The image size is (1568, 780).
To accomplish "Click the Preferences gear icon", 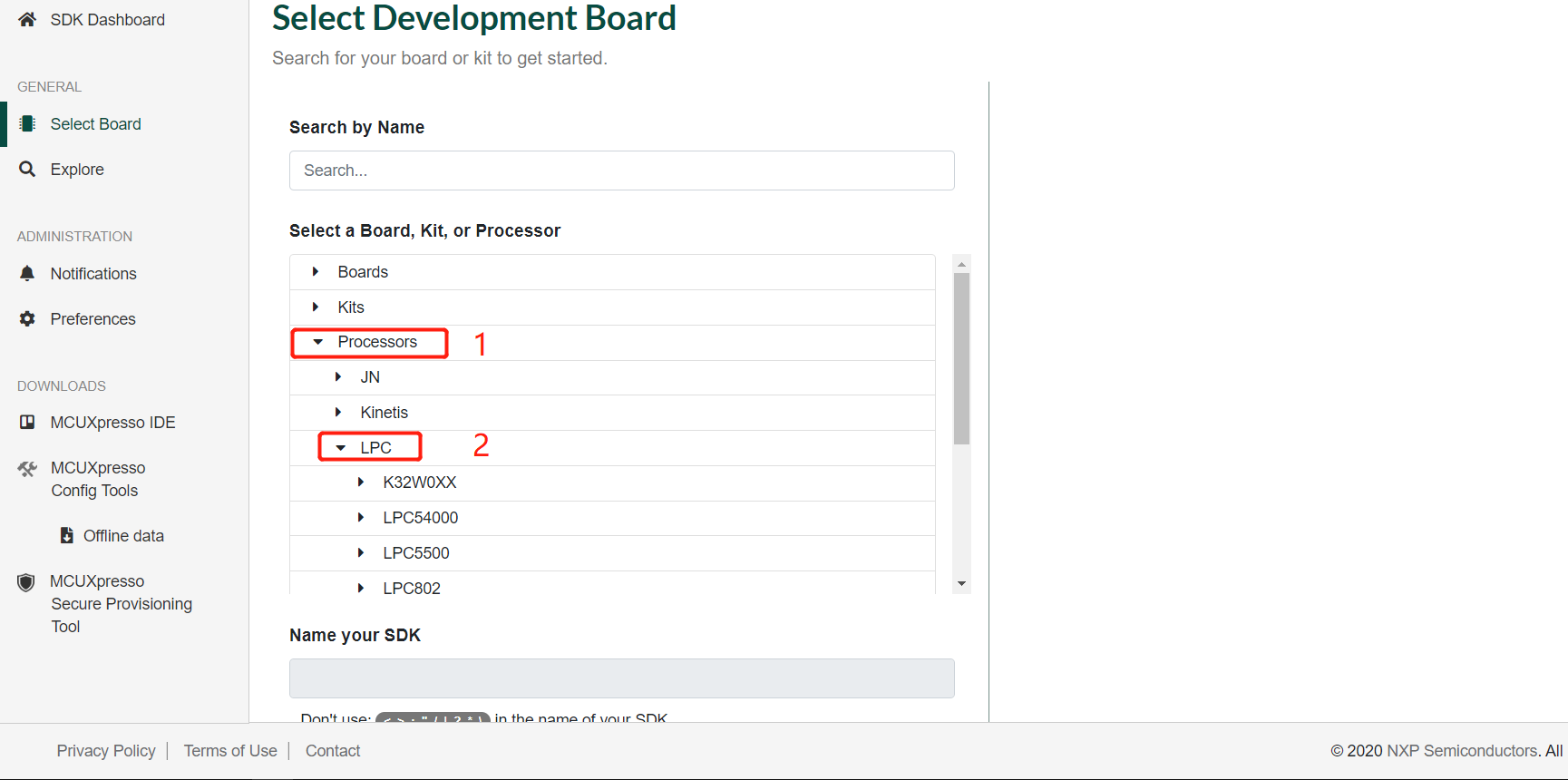I will (x=27, y=319).
